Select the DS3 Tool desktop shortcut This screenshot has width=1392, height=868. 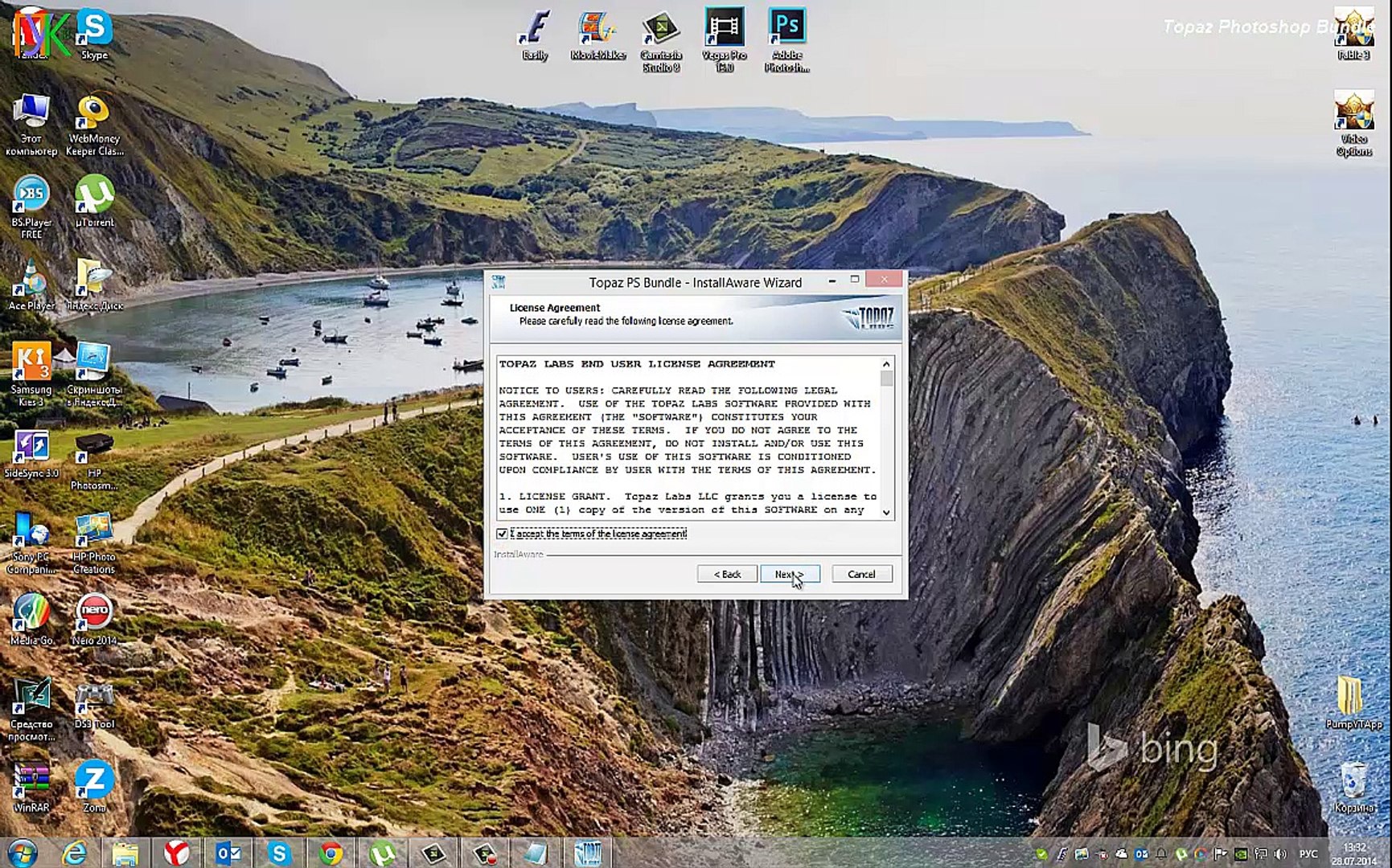(94, 705)
